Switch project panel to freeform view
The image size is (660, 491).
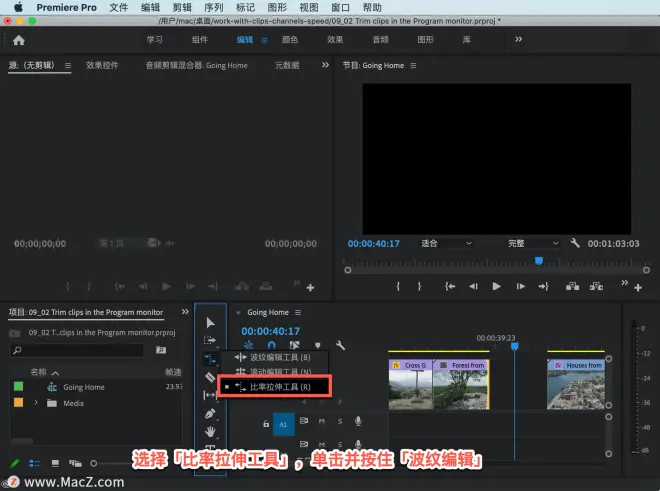click(75, 464)
